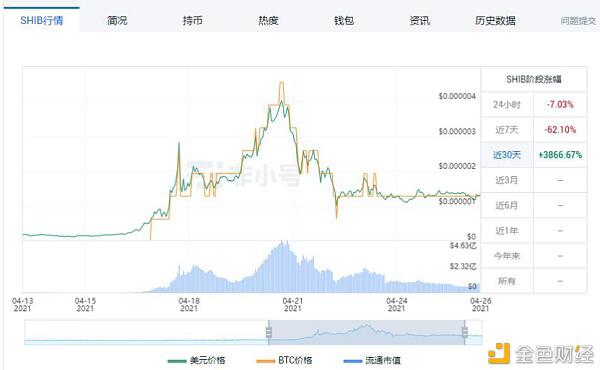Click the -62.10% seven-day change value
Viewport: 600px width, 370px height.
[560, 129]
